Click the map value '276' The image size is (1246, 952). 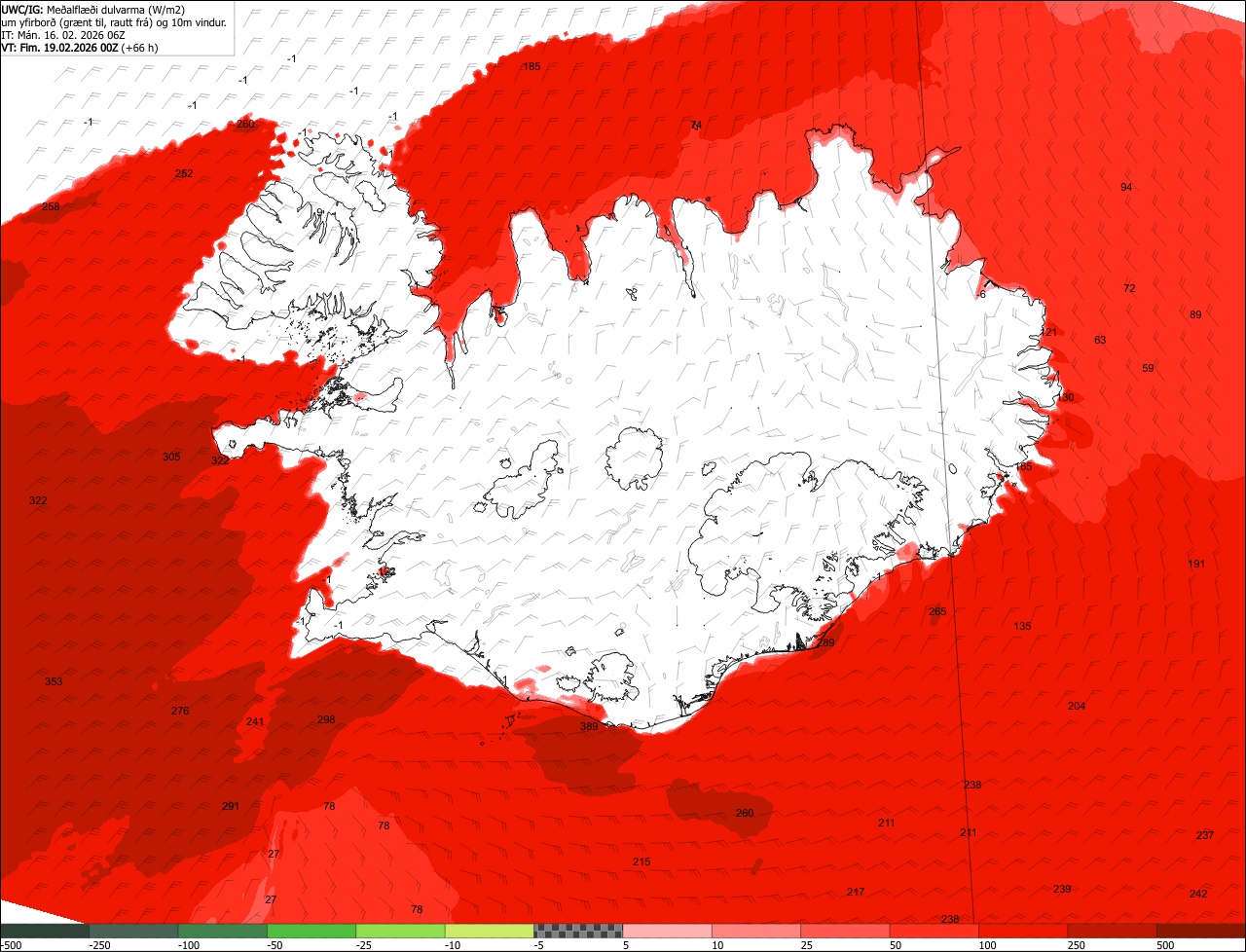[x=180, y=711]
